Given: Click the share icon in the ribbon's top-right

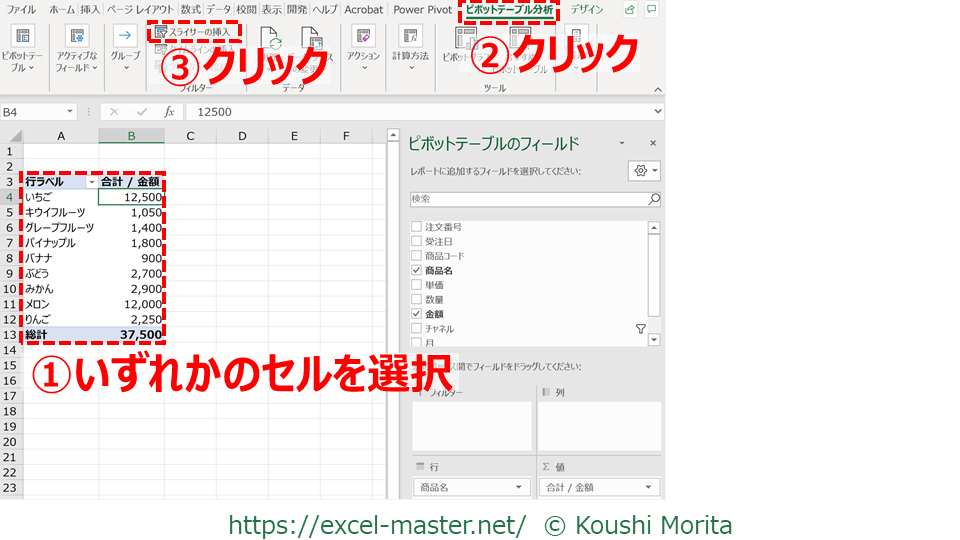Looking at the screenshot, I should pyautogui.click(x=629, y=9).
